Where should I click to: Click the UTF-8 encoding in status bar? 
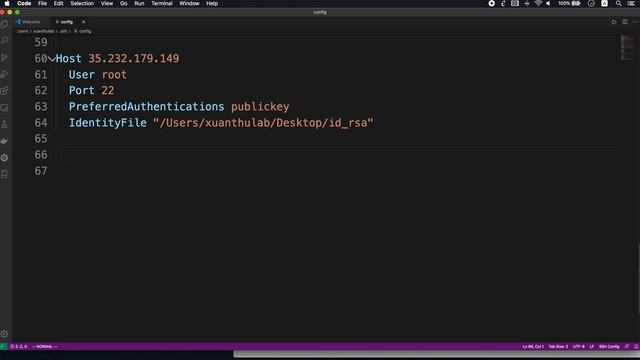pyautogui.click(x=579, y=347)
